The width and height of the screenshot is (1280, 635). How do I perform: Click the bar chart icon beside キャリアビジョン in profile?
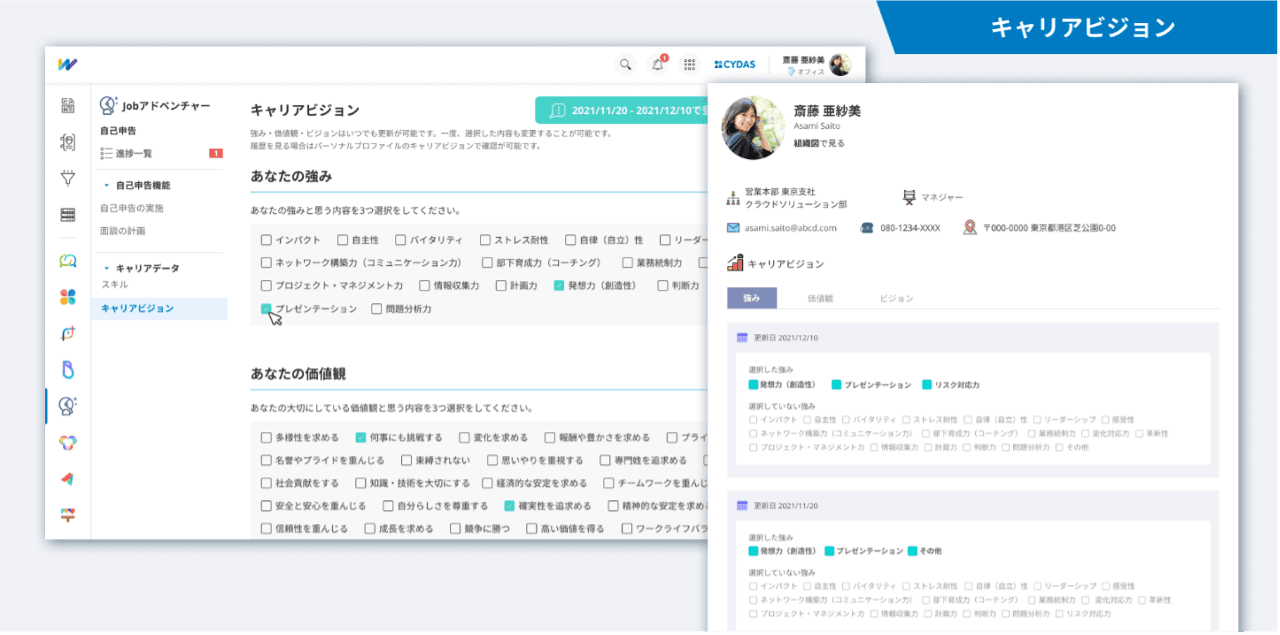click(735, 263)
